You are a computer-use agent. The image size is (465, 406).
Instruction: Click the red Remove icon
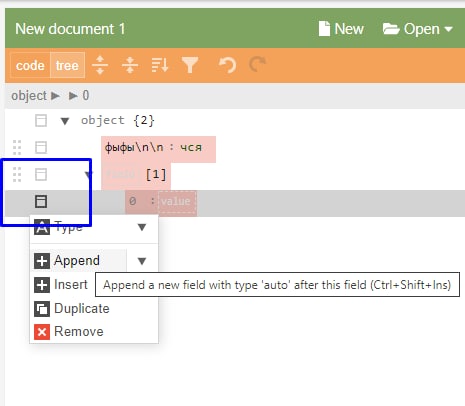point(42,332)
